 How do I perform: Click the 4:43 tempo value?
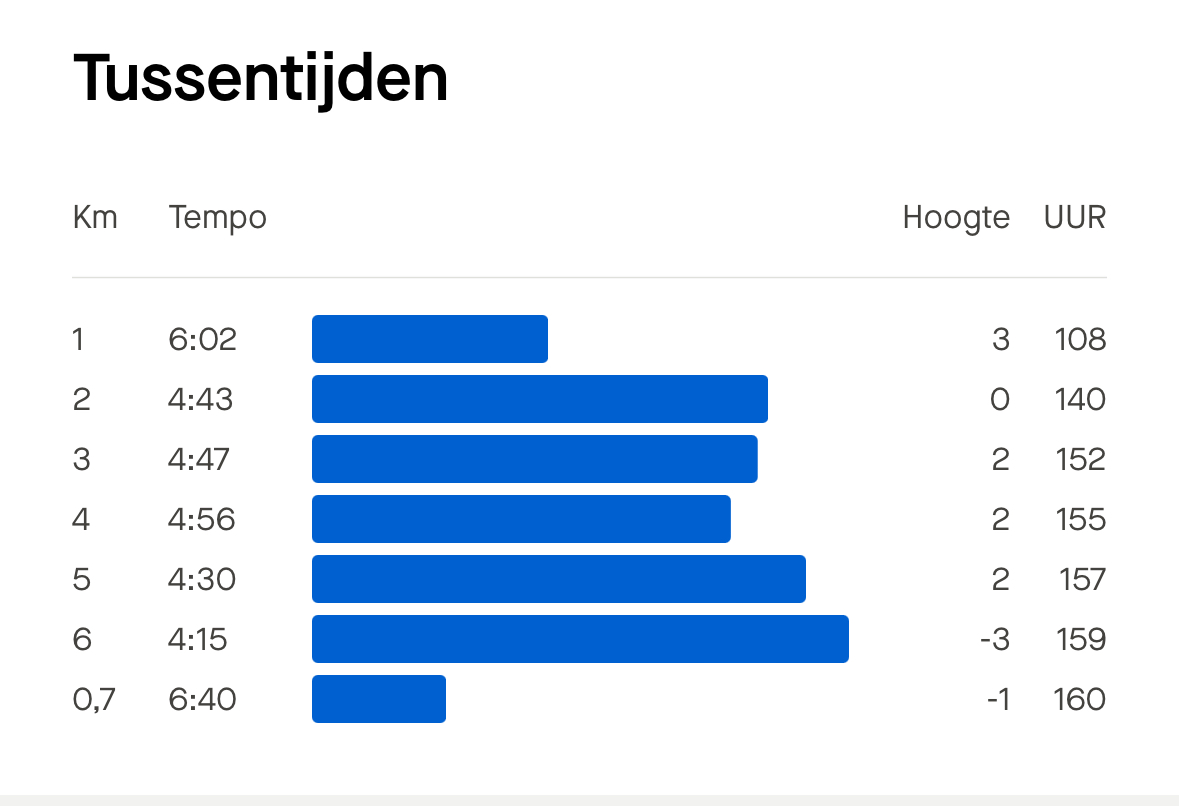pos(201,400)
